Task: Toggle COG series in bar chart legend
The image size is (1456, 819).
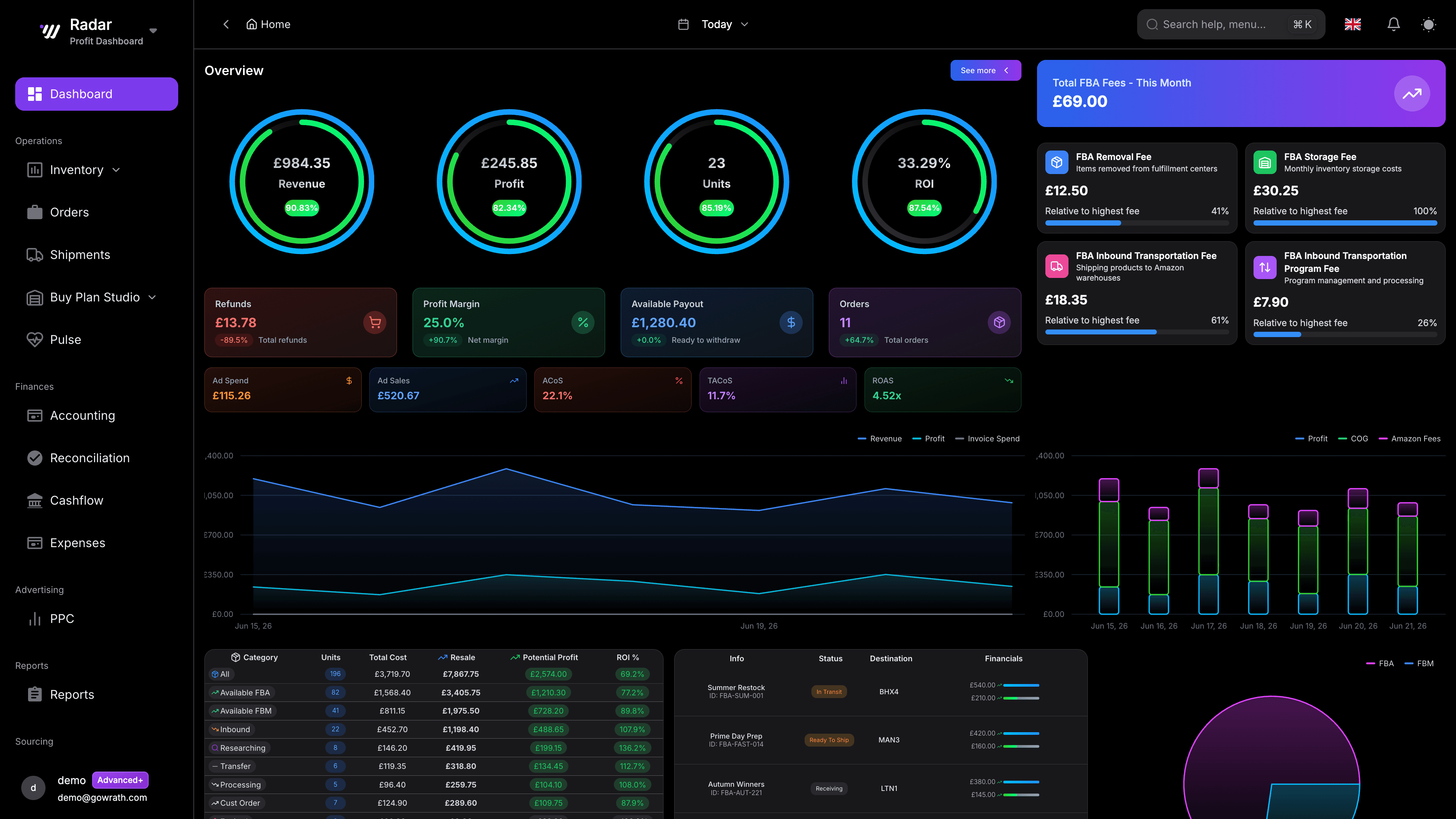Action: (1353, 439)
